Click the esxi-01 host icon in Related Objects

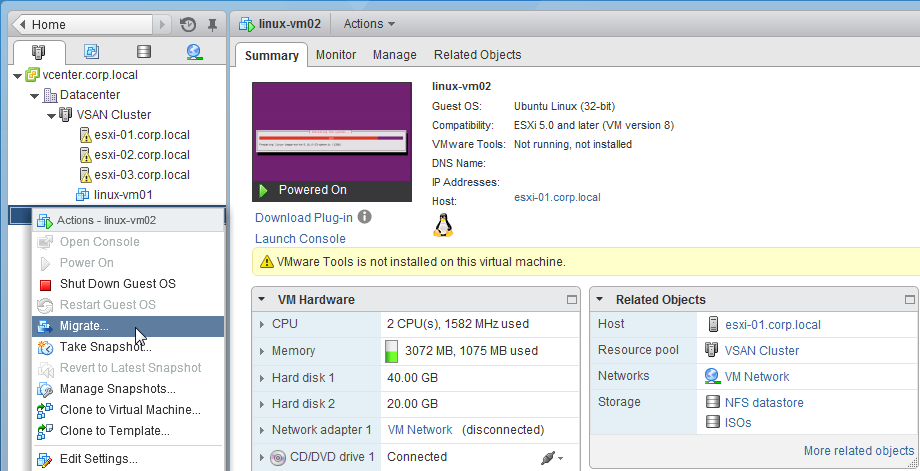pos(713,324)
